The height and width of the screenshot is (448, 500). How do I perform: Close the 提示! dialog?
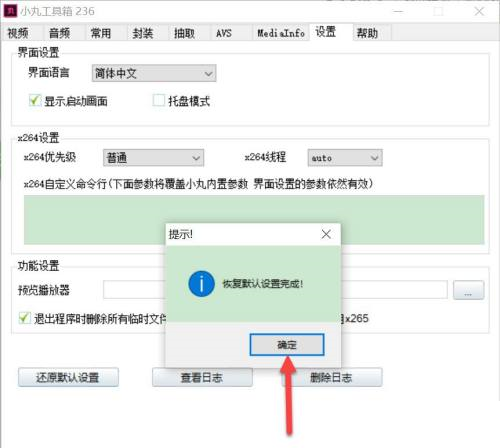tap(326, 234)
